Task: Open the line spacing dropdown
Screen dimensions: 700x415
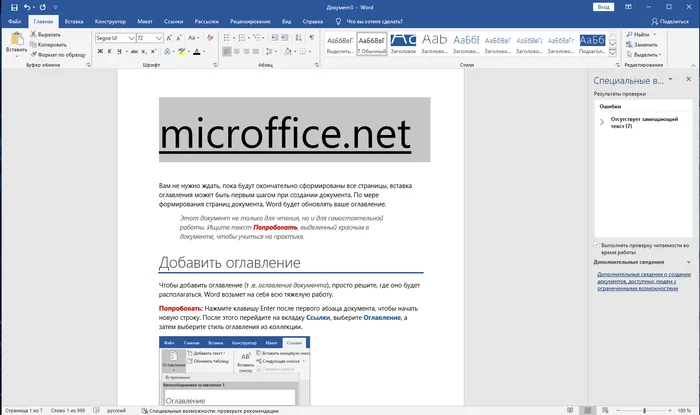Action: coord(269,51)
